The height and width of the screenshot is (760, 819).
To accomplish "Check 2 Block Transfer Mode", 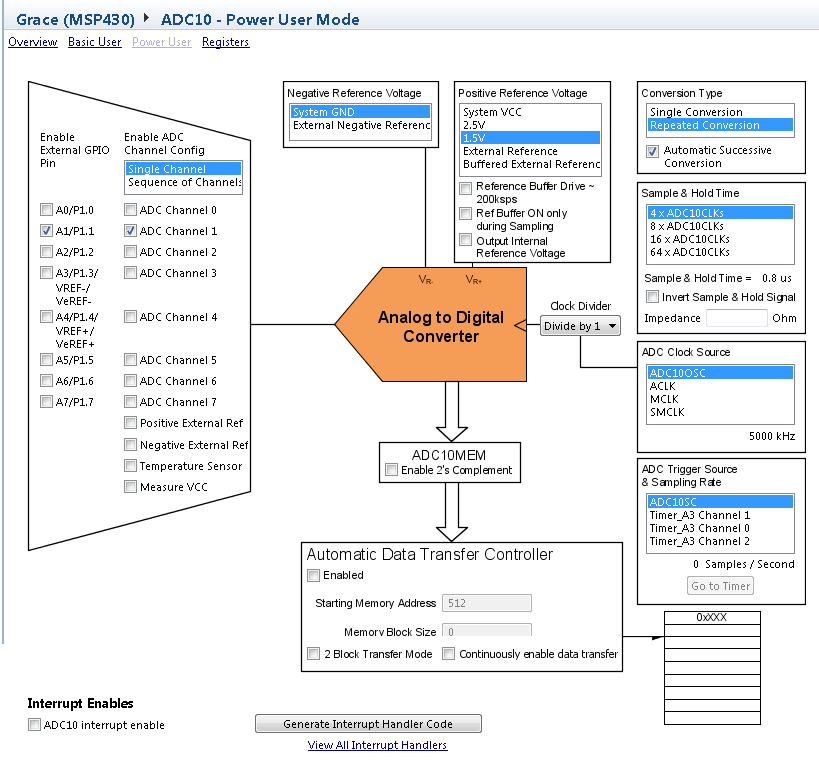I will [x=313, y=653].
